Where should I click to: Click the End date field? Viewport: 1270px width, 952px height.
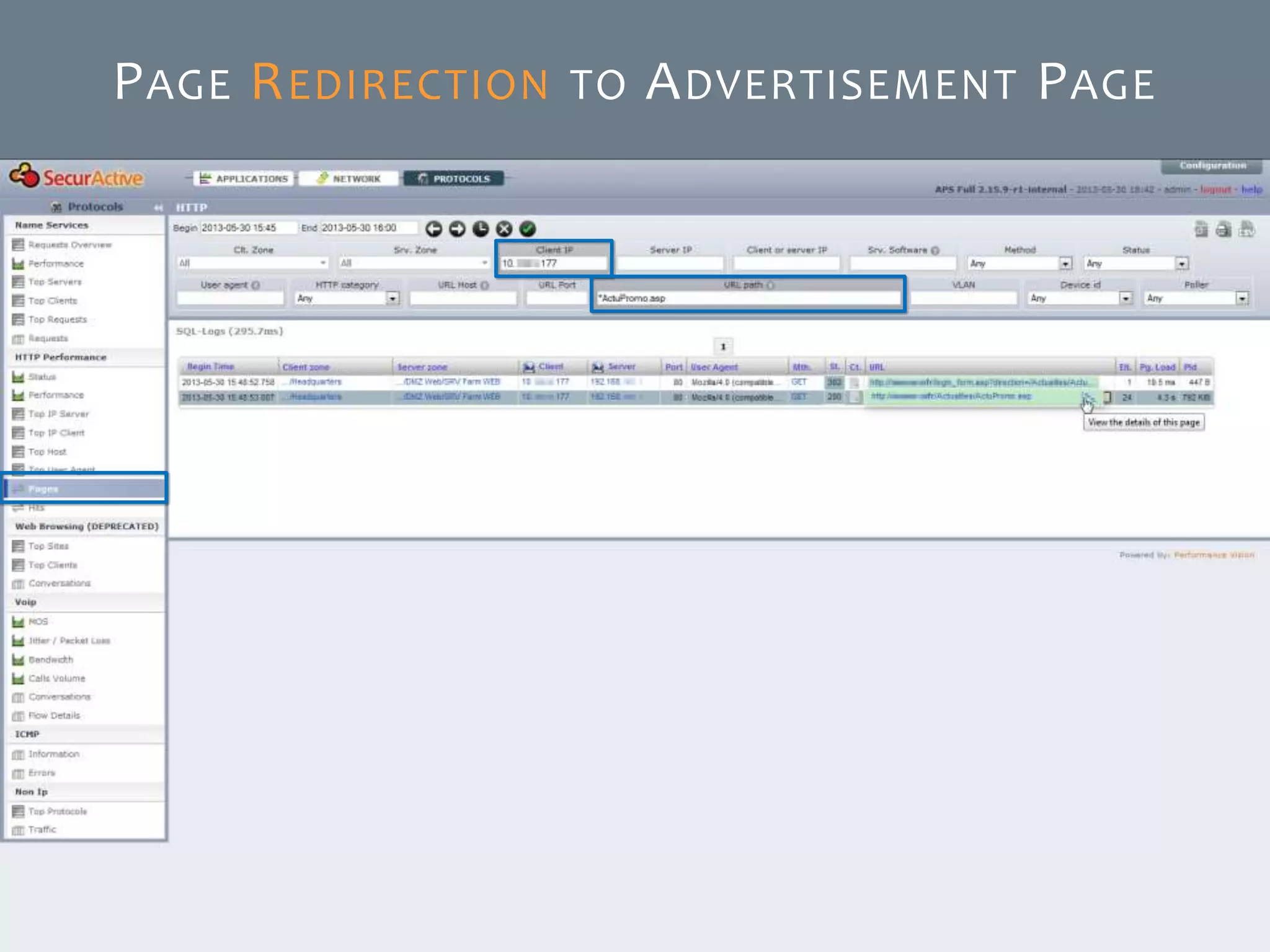click(368, 228)
